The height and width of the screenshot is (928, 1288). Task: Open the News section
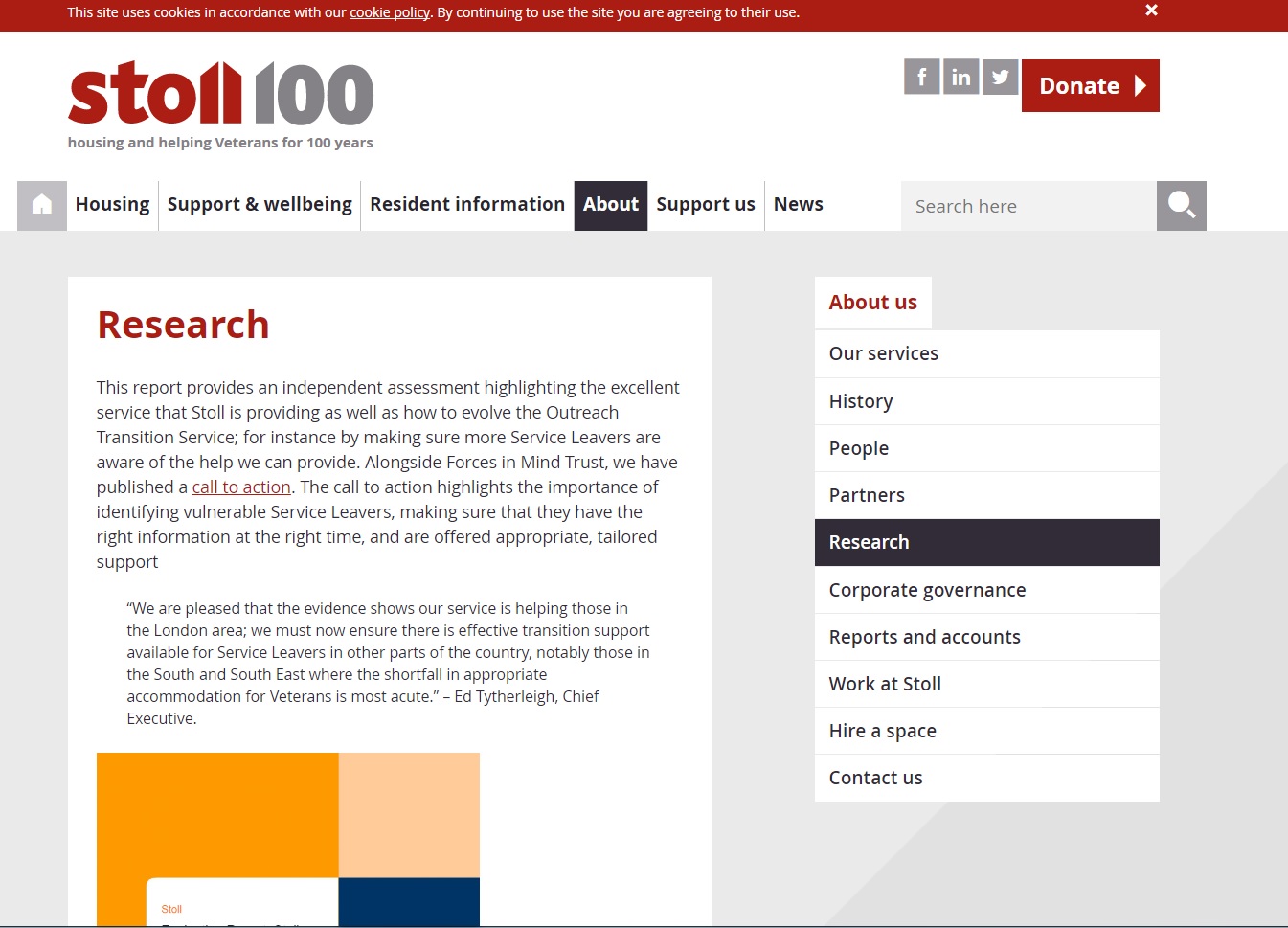(798, 205)
